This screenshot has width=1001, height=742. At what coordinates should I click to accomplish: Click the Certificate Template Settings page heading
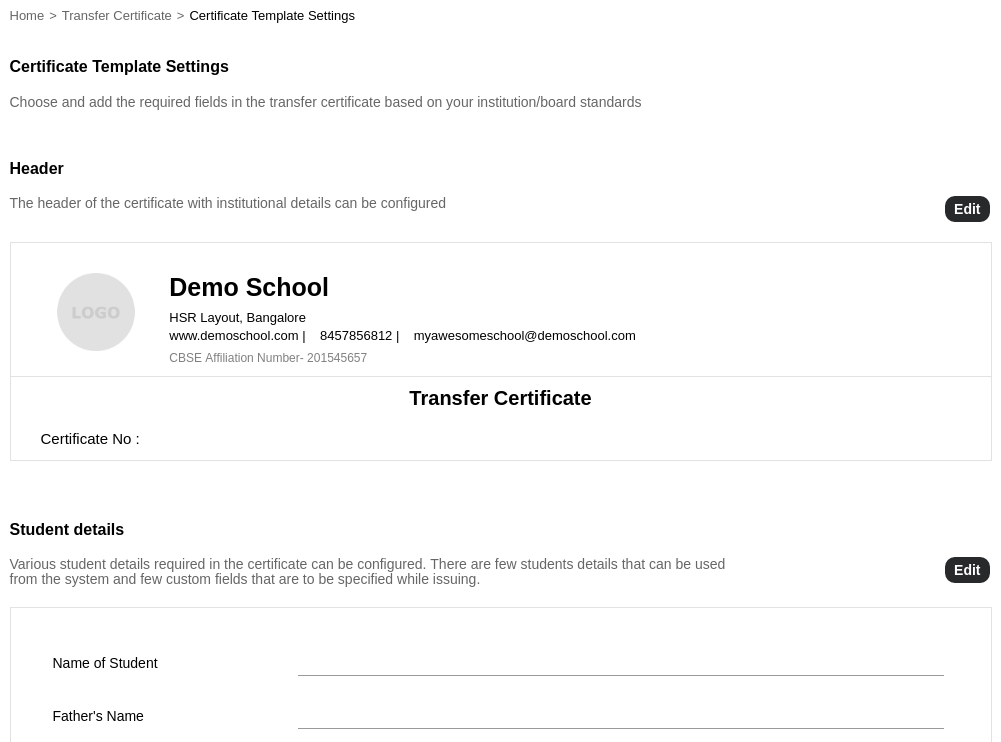pyautogui.click(x=119, y=67)
